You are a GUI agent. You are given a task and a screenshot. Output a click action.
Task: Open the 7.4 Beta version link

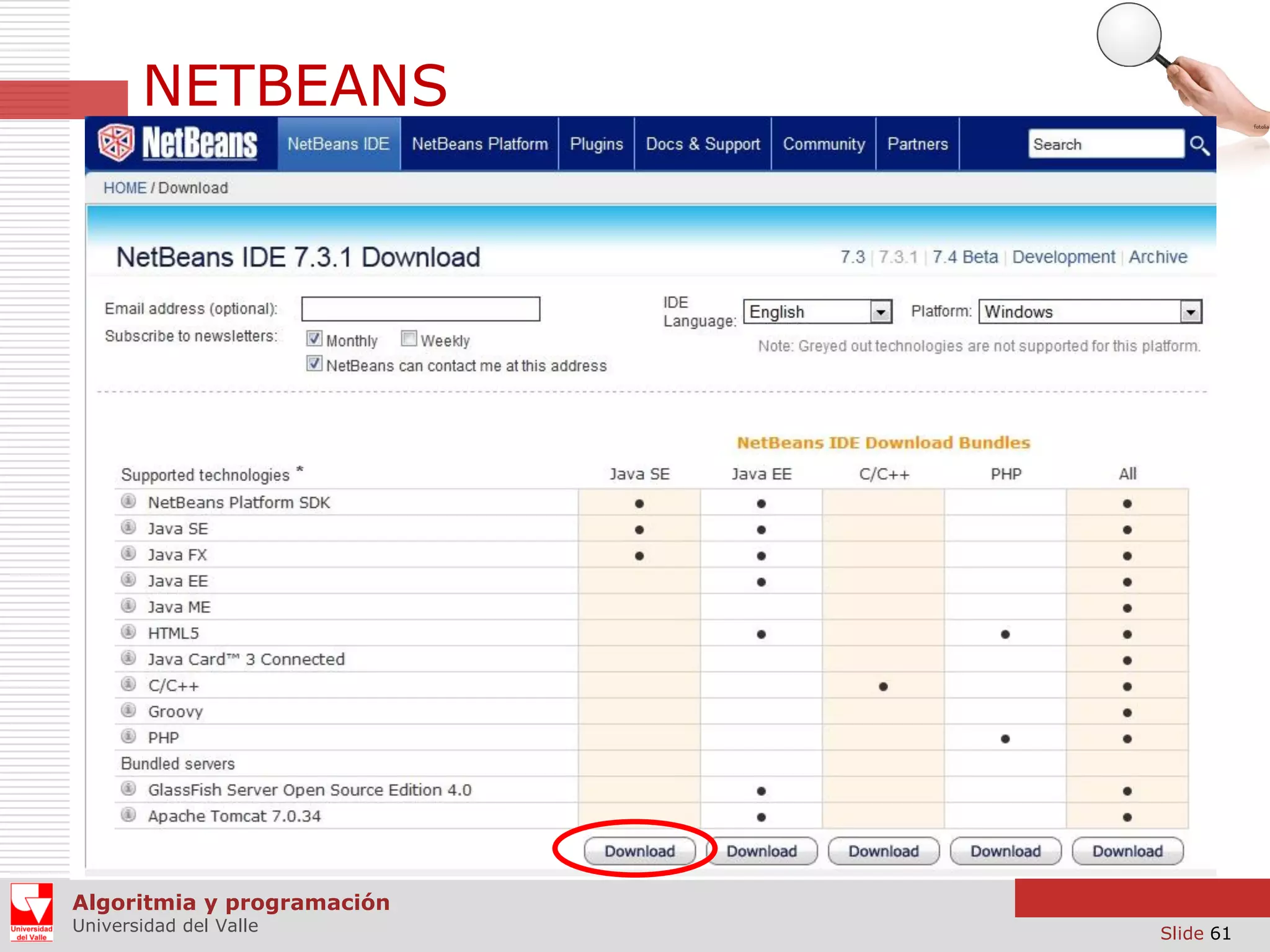click(x=966, y=257)
